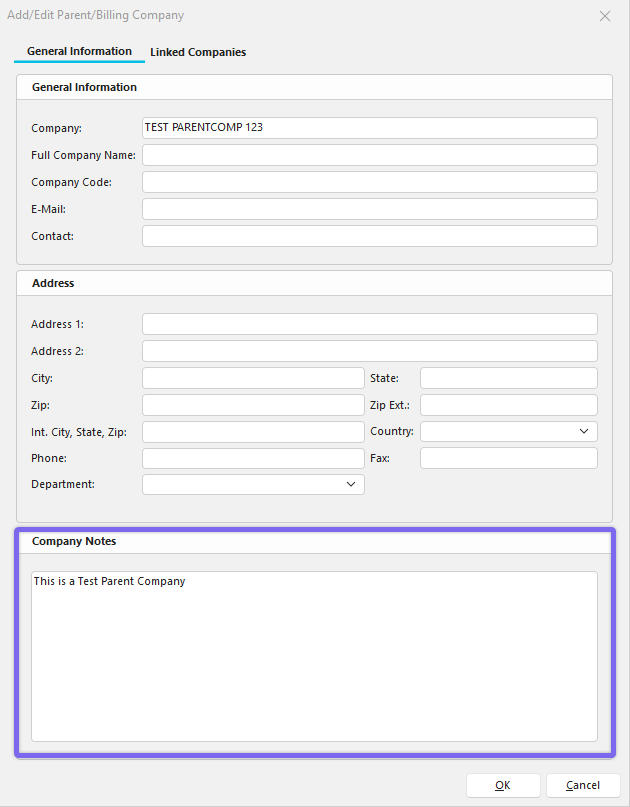The width and height of the screenshot is (630, 807).
Task: Click the Contact text box
Action: 369,236
